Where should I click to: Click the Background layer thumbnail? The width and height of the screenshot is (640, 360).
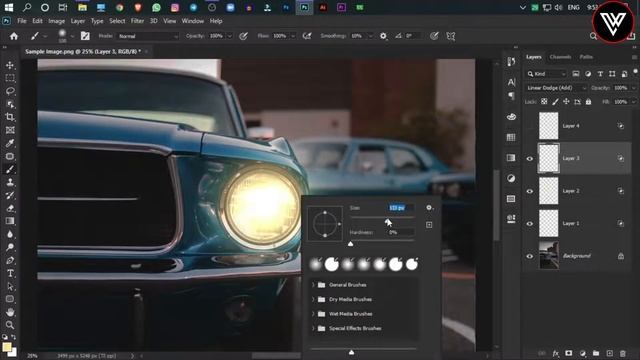(x=549, y=256)
